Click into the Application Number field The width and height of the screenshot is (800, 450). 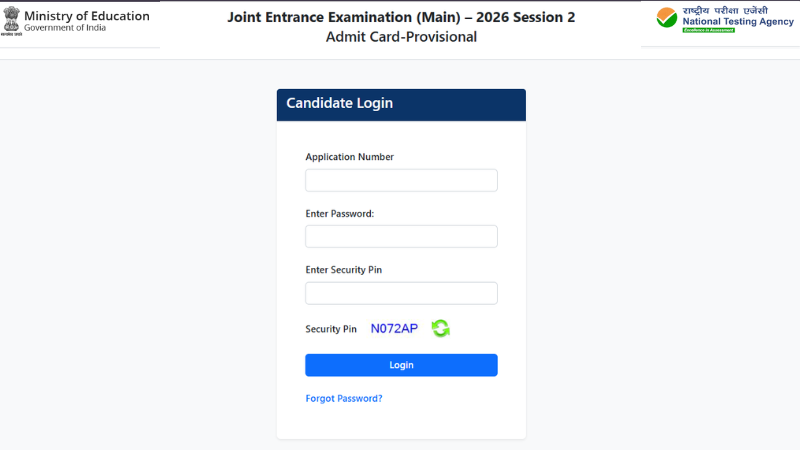pyautogui.click(x=401, y=180)
